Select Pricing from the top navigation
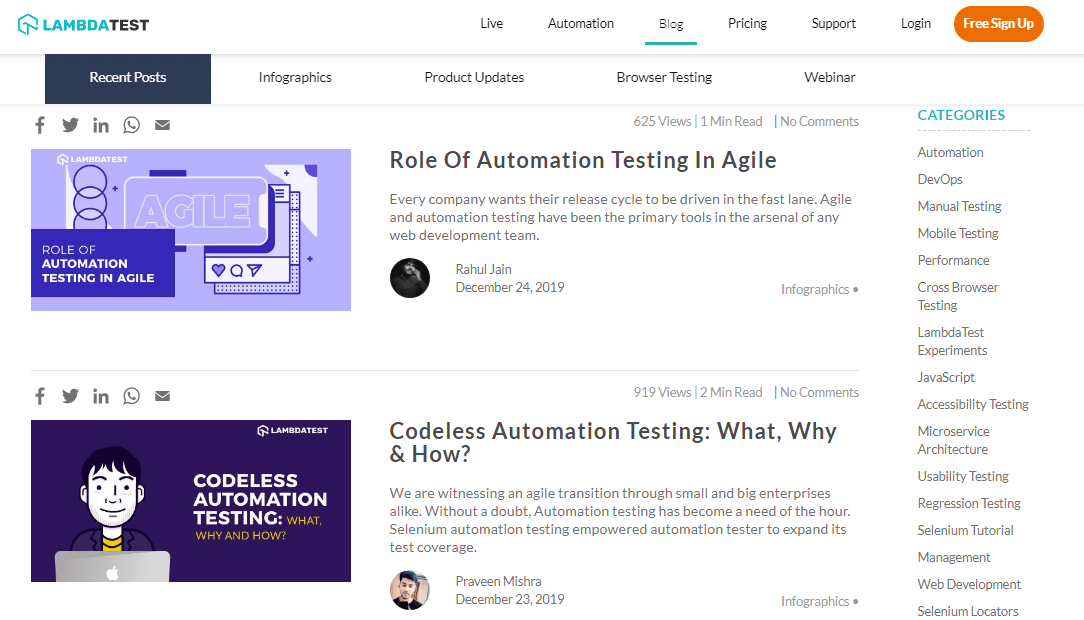This screenshot has height=620, width=1084. point(747,23)
